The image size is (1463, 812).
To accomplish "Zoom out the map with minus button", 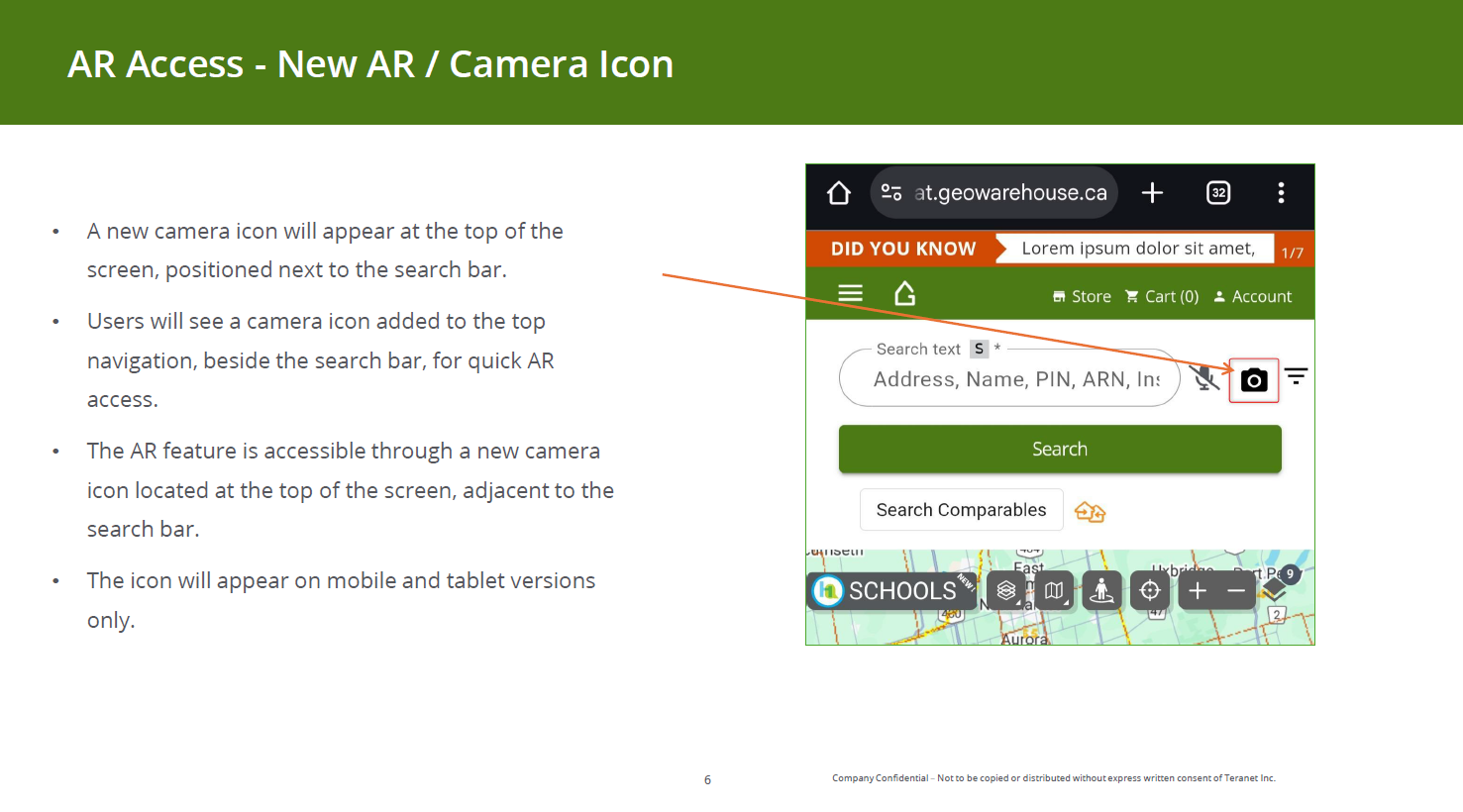I will 1235,591.
